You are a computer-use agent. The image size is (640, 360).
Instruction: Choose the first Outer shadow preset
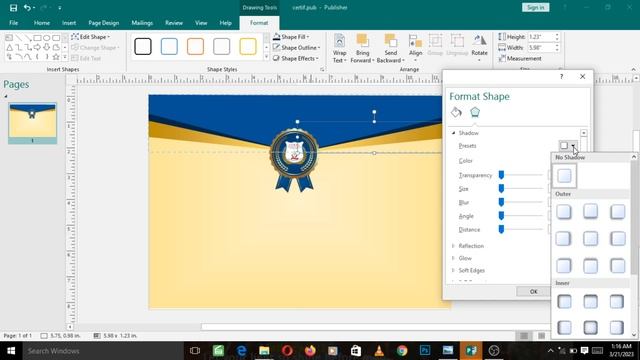(x=564, y=212)
